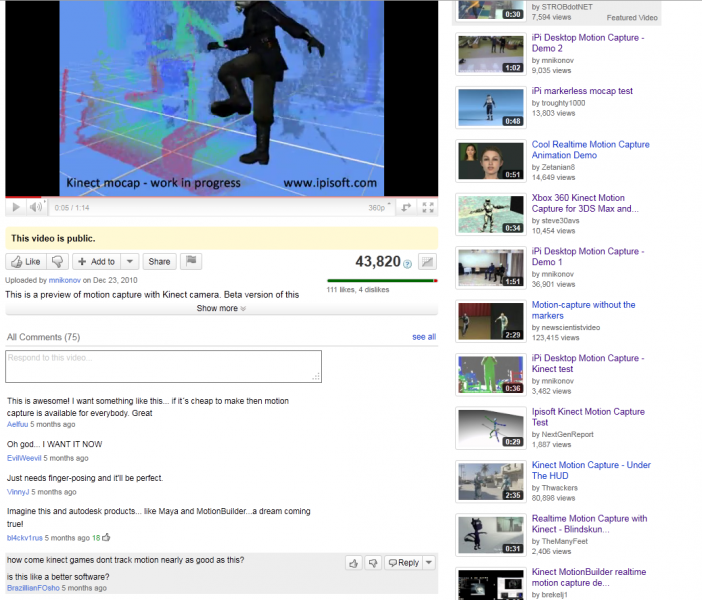This screenshot has height=600, width=702.
Task: Toggle the expand player size icon
Action: 406,208
